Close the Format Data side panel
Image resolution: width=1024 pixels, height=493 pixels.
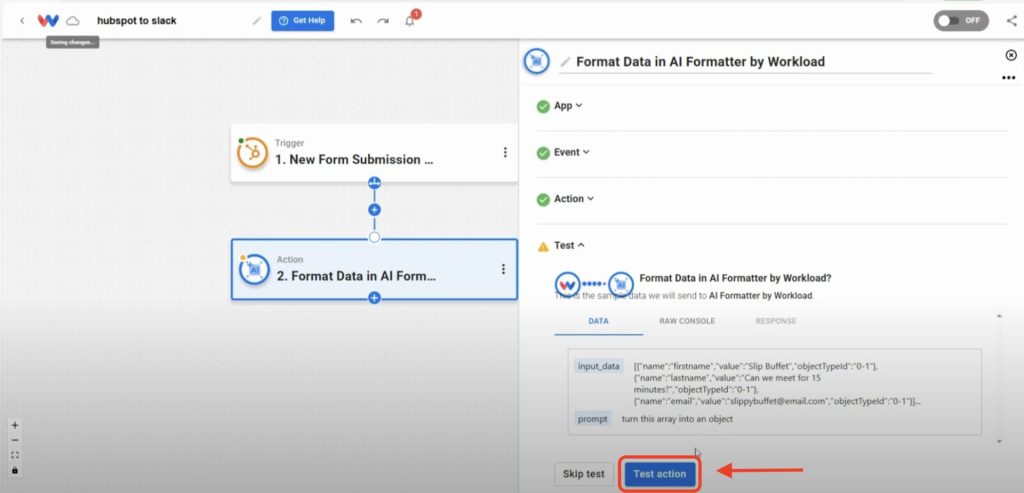click(x=1011, y=56)
